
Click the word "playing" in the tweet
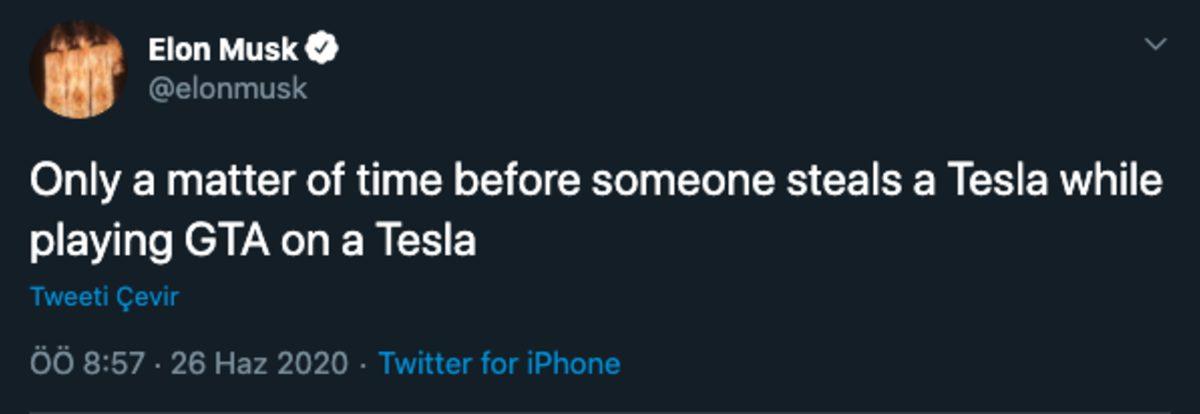(96, 242)
